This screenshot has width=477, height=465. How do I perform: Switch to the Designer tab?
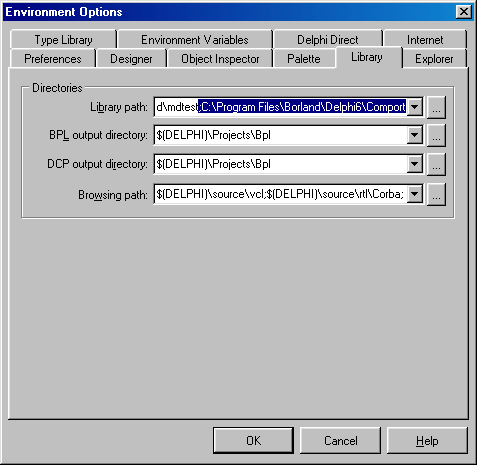click(x=131, y=59)
